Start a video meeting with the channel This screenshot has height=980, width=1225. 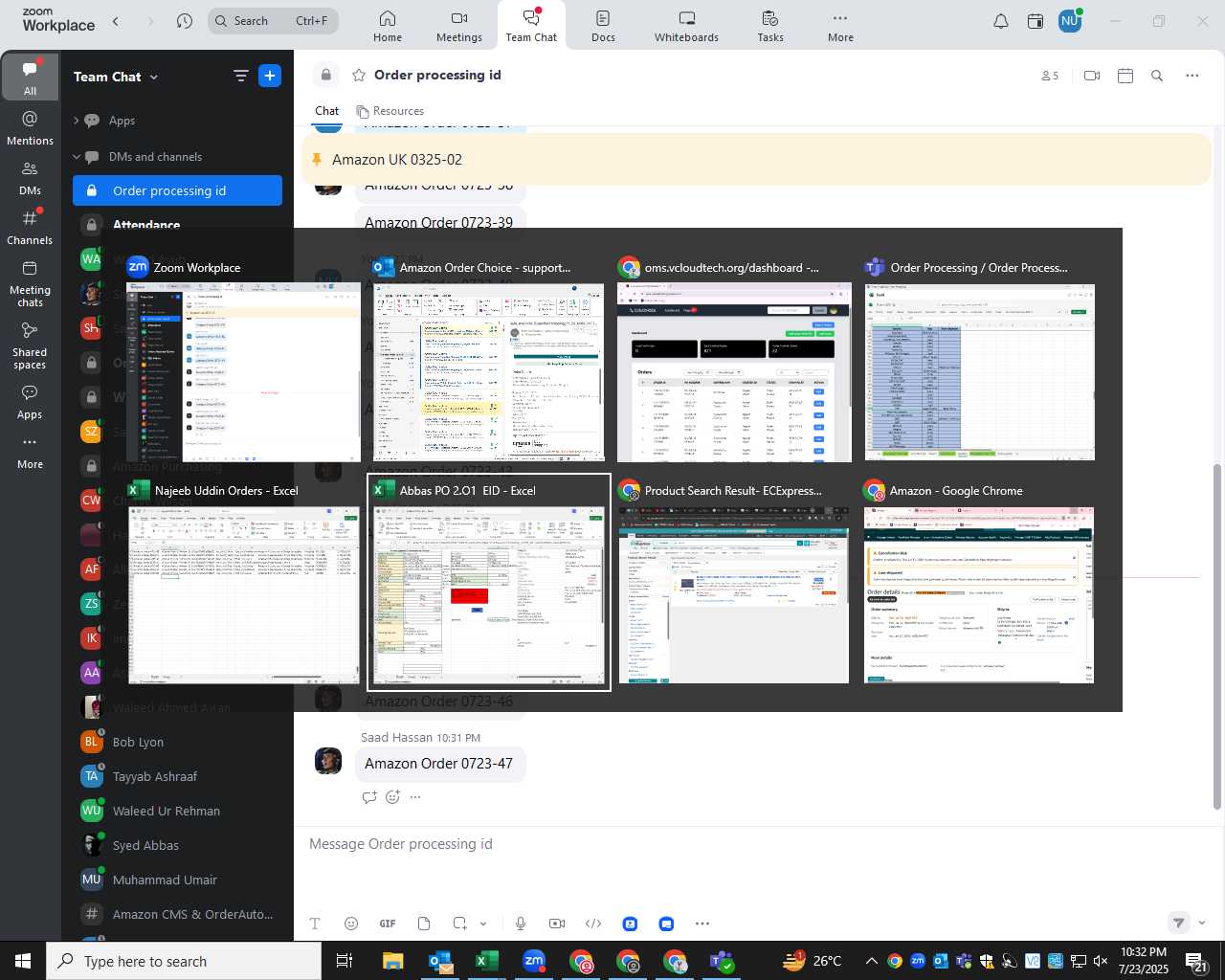pos(1092,76)
